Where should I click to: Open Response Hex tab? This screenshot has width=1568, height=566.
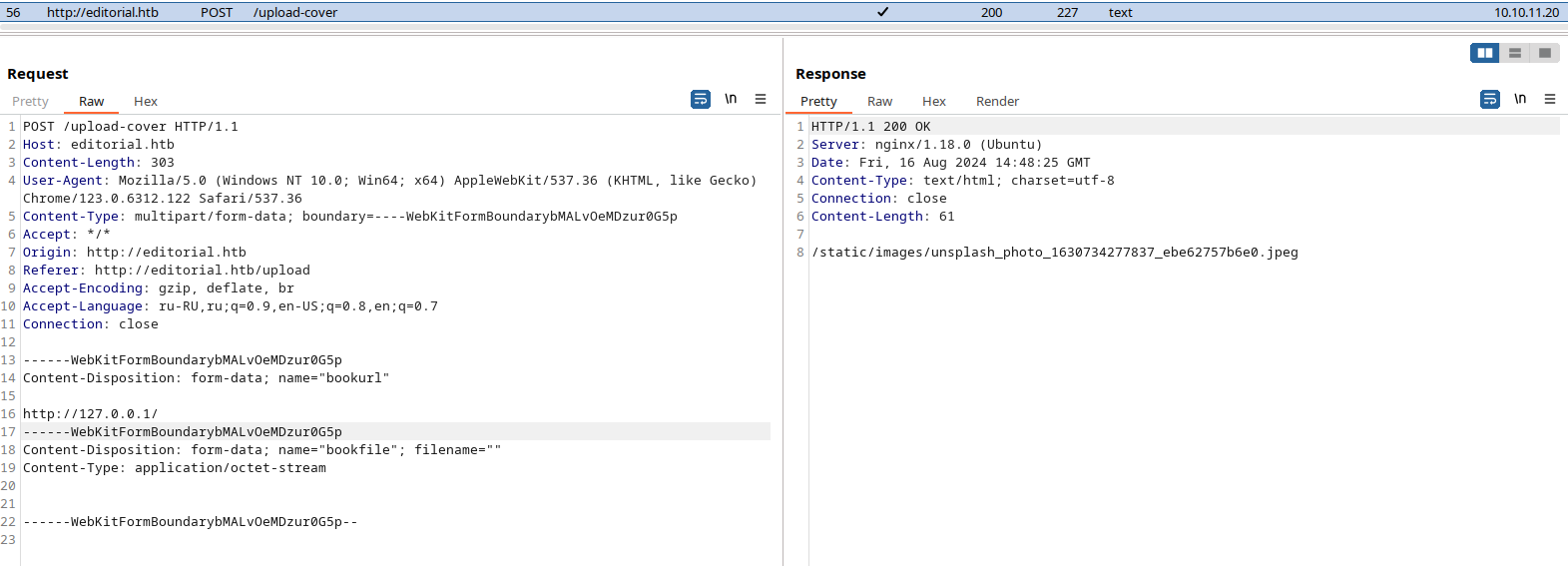point(934,101)
